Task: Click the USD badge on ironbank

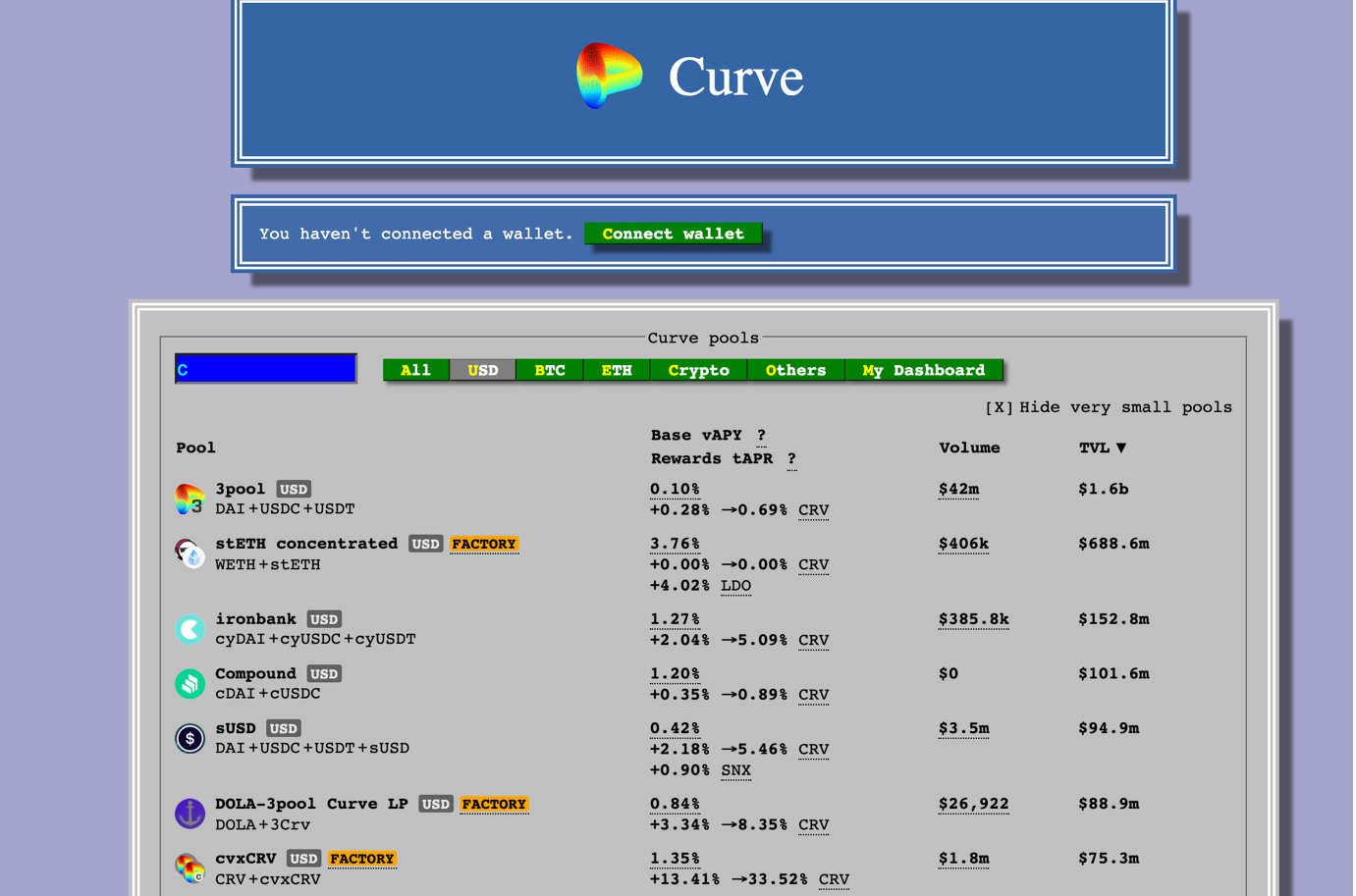Action: click(324, 619)
